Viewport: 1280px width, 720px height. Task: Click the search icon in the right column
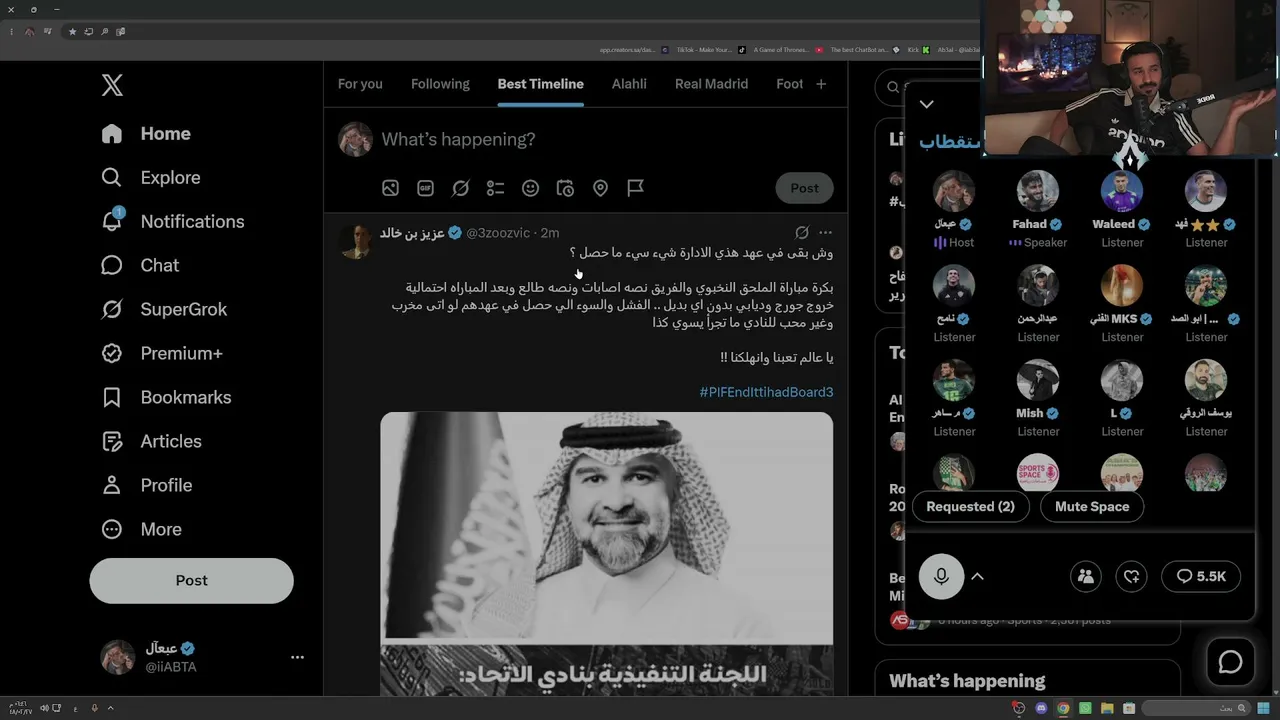pos(893,88)
